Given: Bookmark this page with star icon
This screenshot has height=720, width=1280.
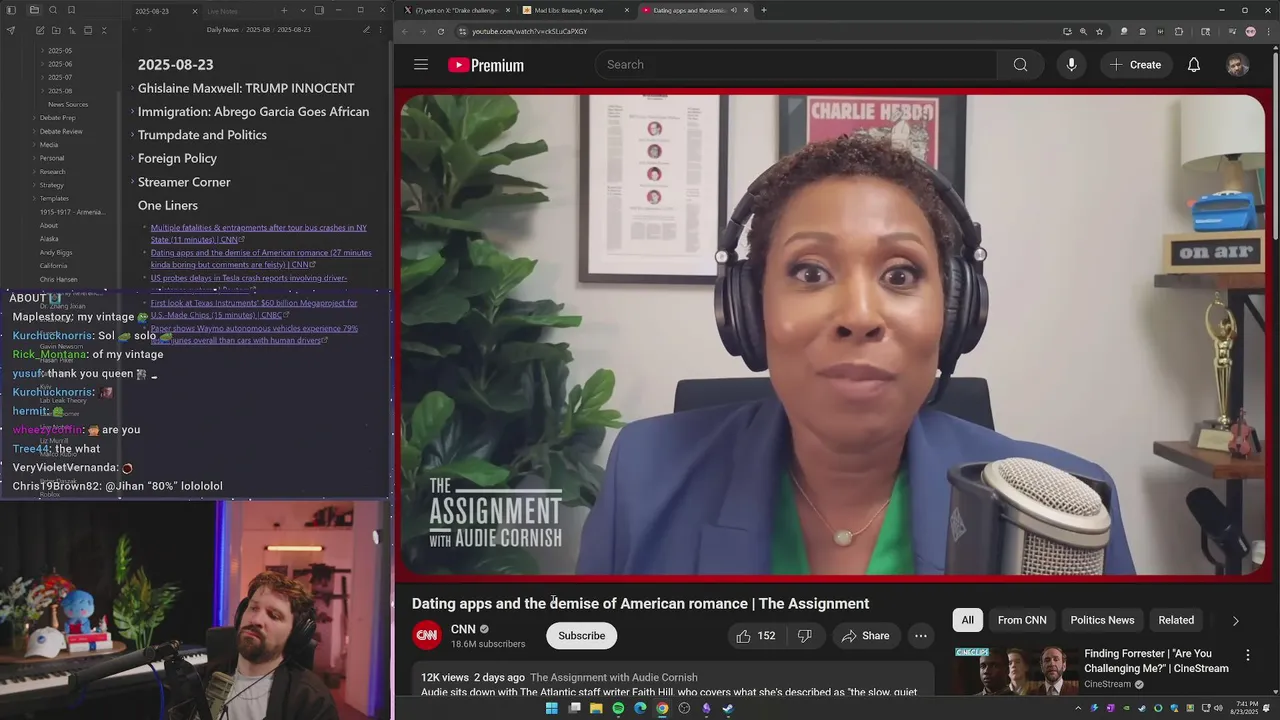Looking at the screenshot, I should coord(1098,31).
